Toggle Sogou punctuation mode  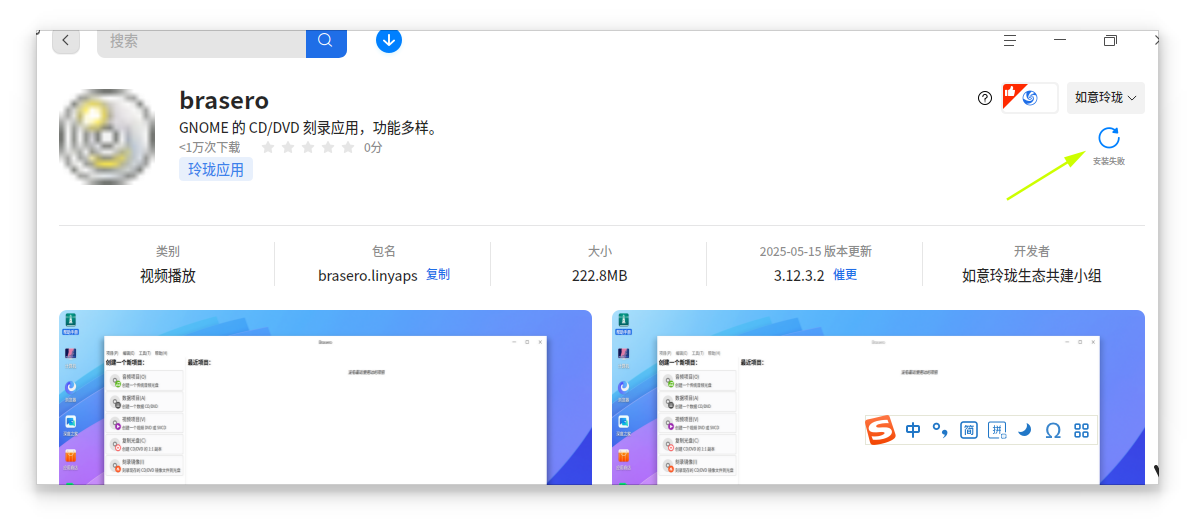940,431
